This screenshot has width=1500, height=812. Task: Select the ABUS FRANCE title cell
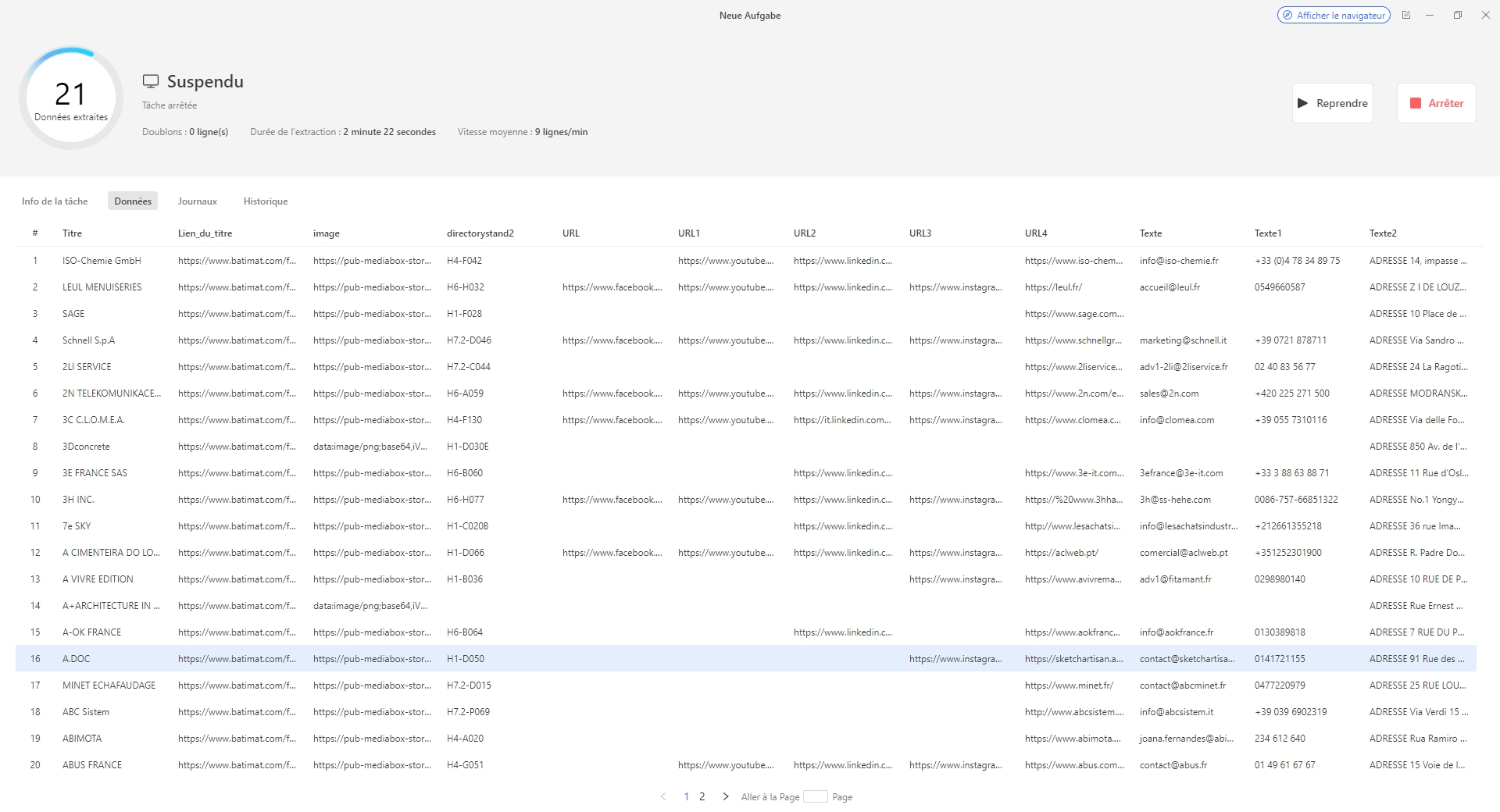click(x=92, y=765)
